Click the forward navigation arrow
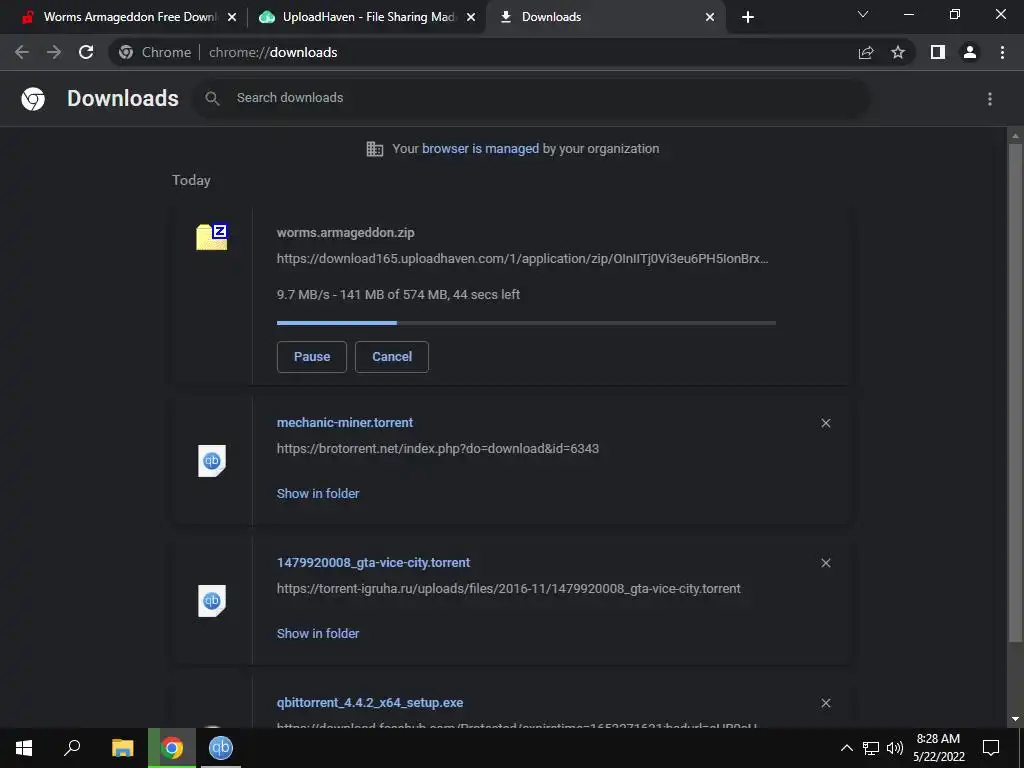 point(54,52)
